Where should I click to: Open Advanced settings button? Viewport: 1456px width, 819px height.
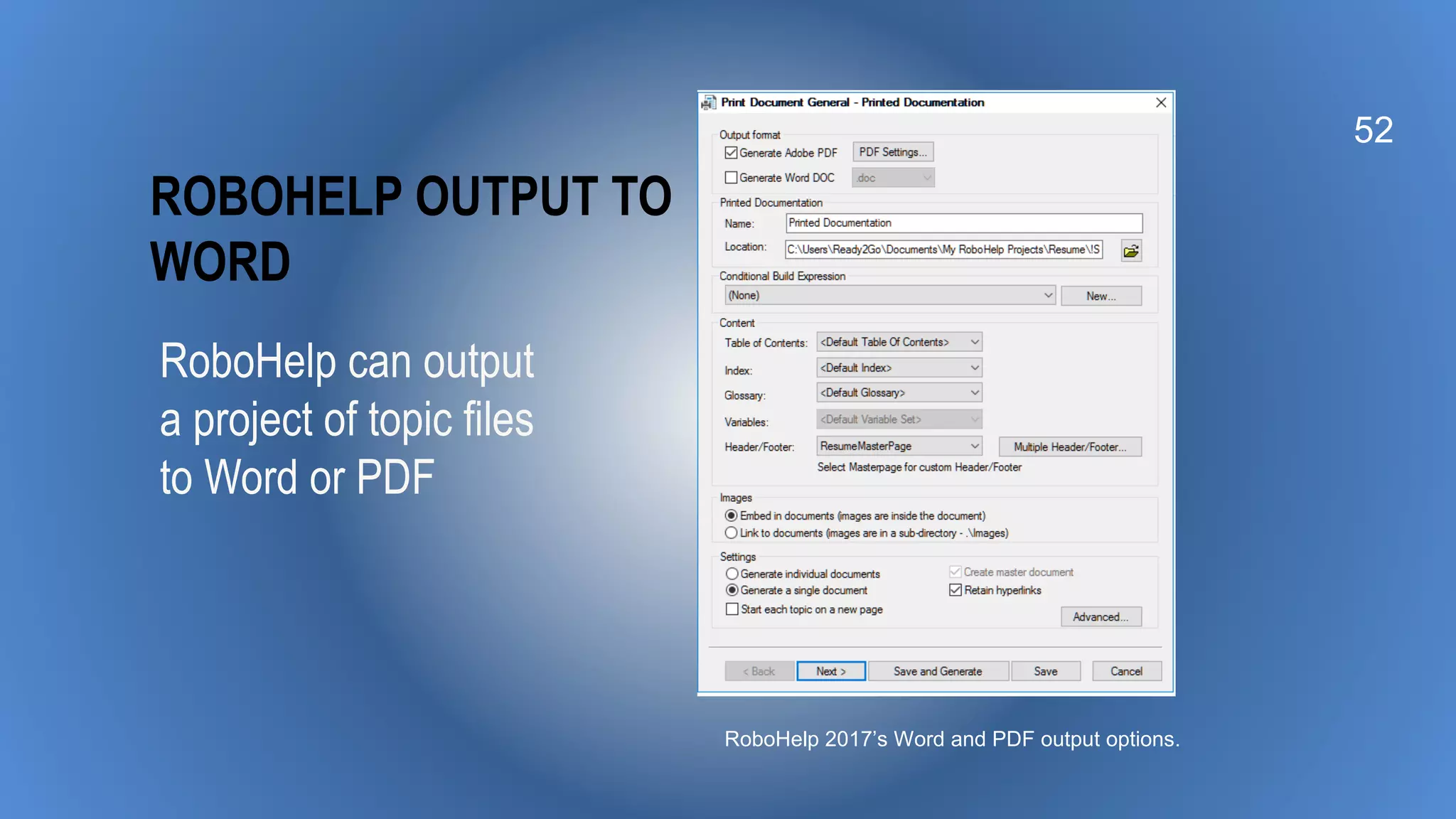click(x=1101, y=616)
